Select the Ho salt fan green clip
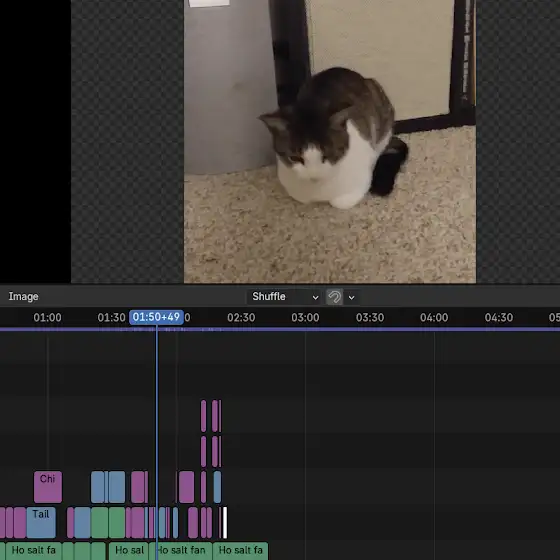Viewport: 560px width, 560px height. pyautogui.click(x=181, y=551)
